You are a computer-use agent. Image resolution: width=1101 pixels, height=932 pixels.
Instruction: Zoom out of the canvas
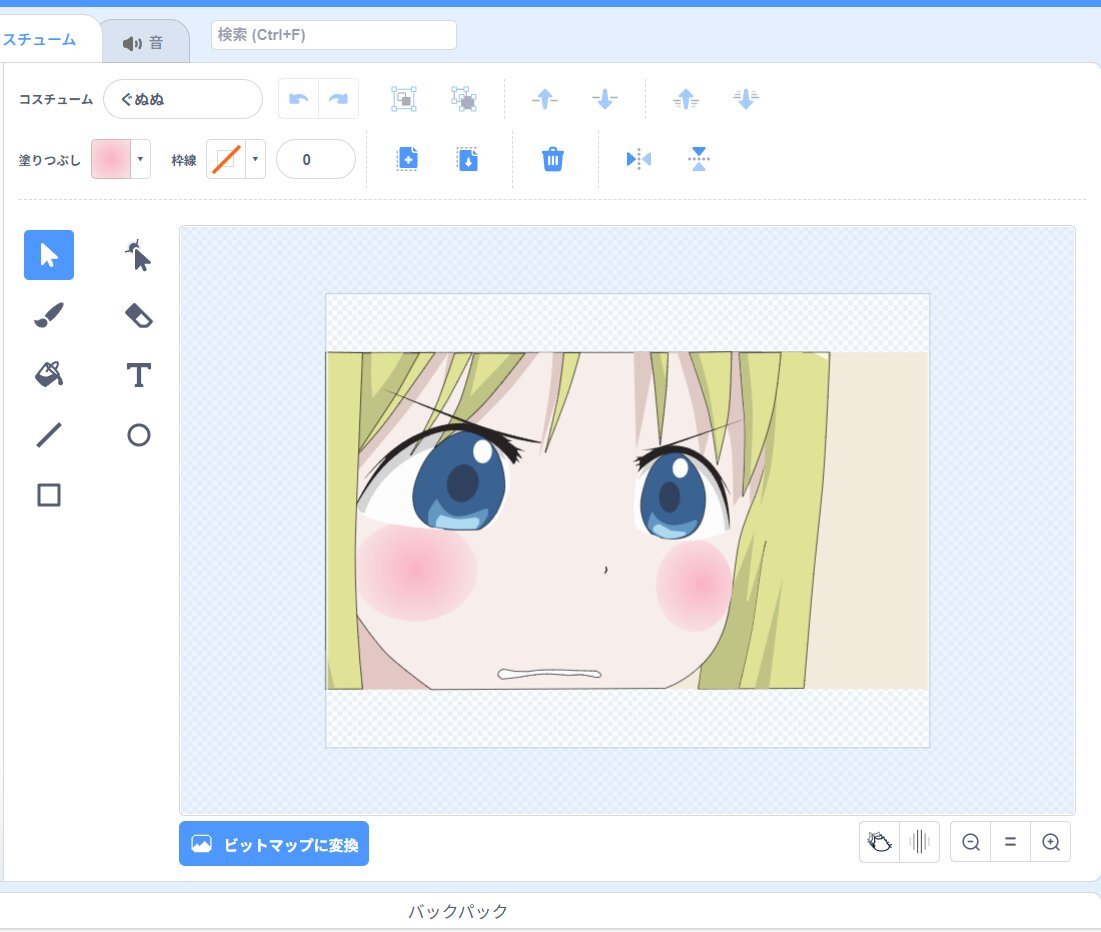click(970, 841)
